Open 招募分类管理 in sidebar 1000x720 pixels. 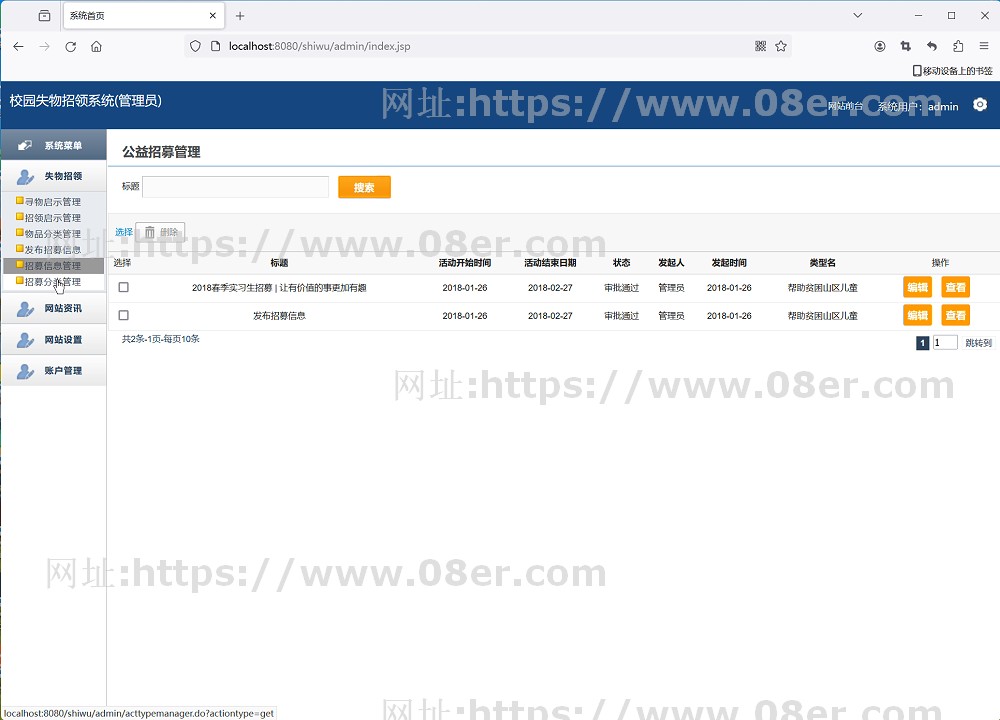click(x=53, y=281)
